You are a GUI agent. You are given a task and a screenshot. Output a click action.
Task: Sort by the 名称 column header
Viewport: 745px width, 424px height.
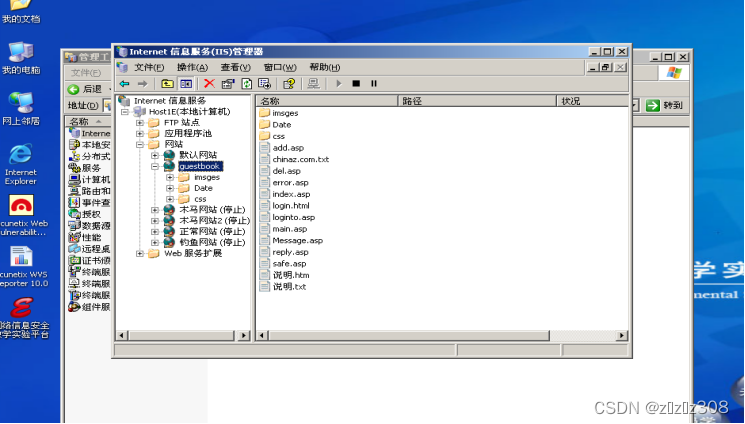(327, 101)
